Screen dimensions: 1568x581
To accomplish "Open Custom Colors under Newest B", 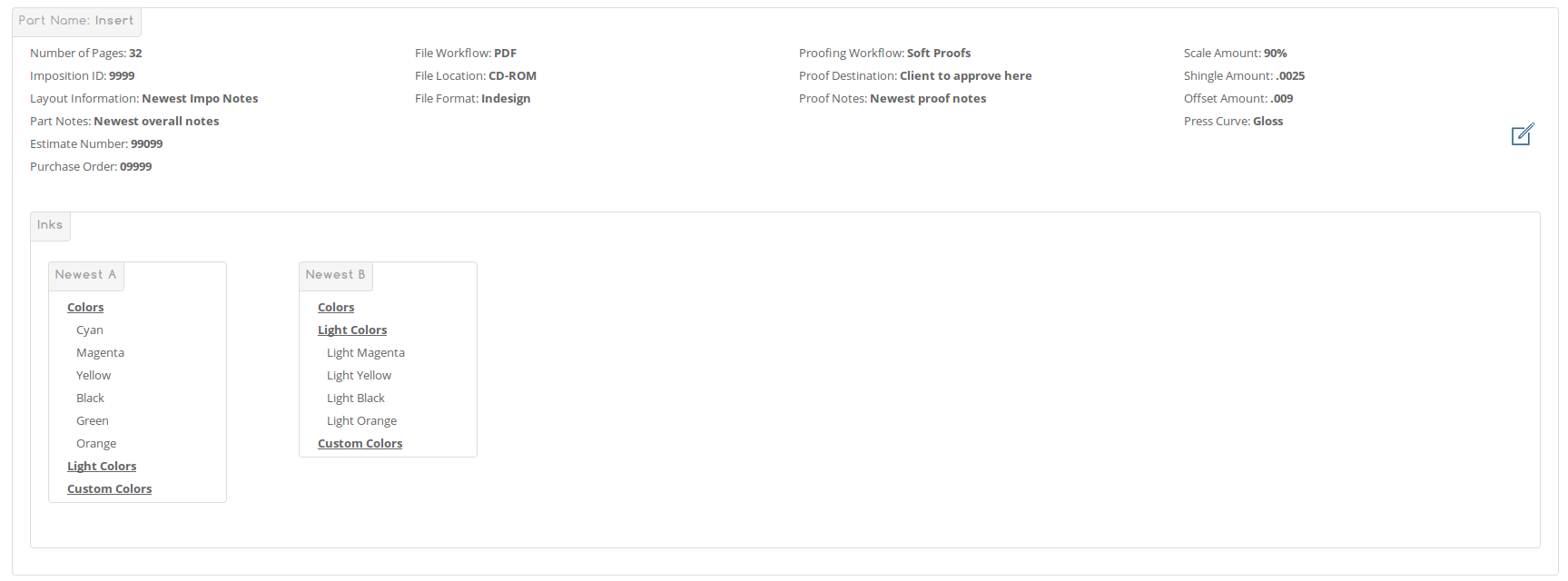I will (x=360, y=444).
